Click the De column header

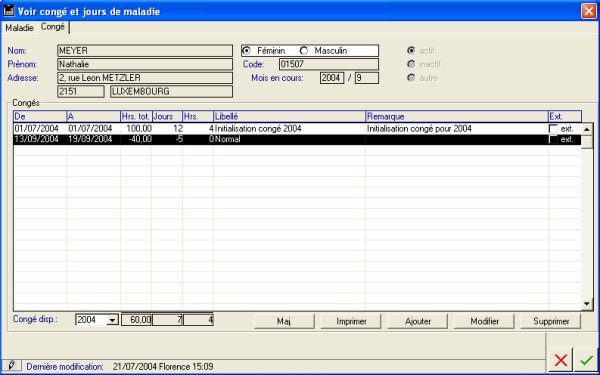click(x=40, y=116)
